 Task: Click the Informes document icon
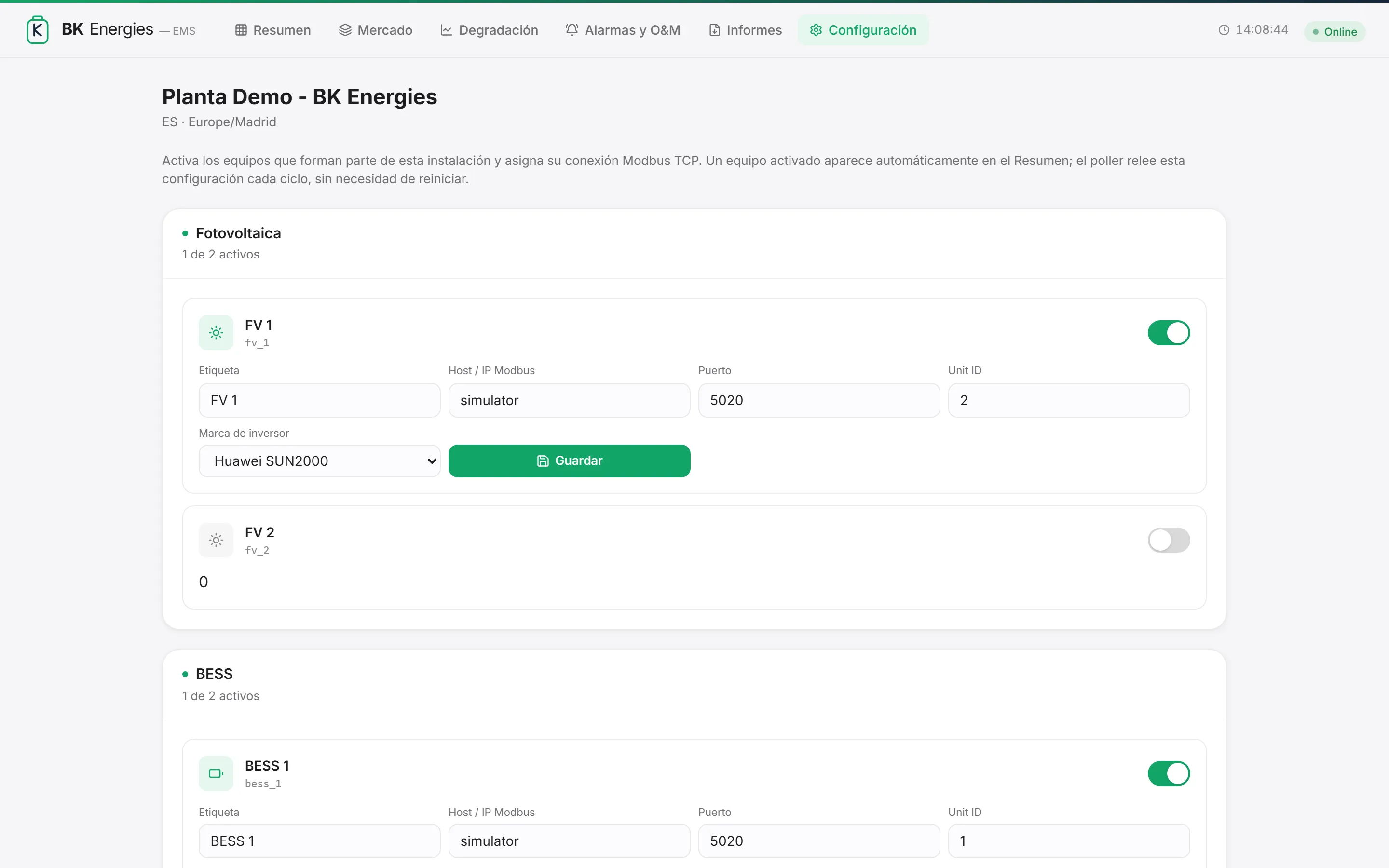715,30
